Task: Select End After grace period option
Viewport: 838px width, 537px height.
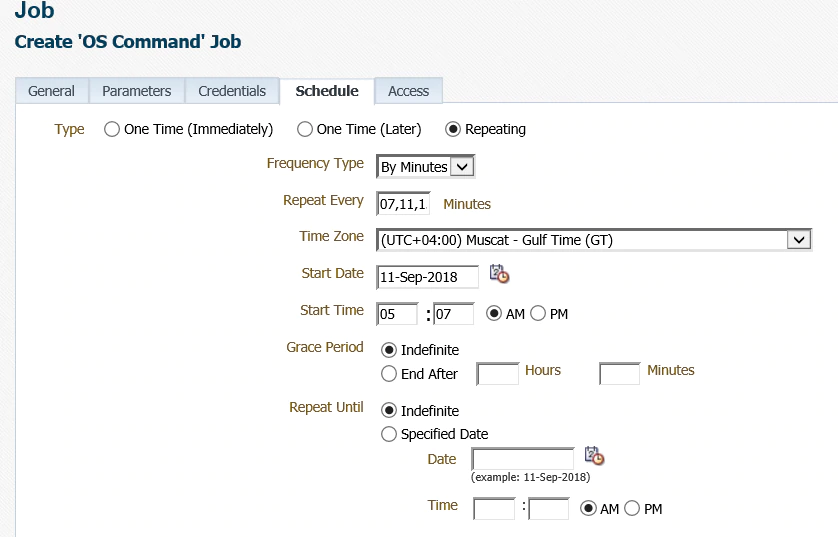Action: [x=389, y=374]
